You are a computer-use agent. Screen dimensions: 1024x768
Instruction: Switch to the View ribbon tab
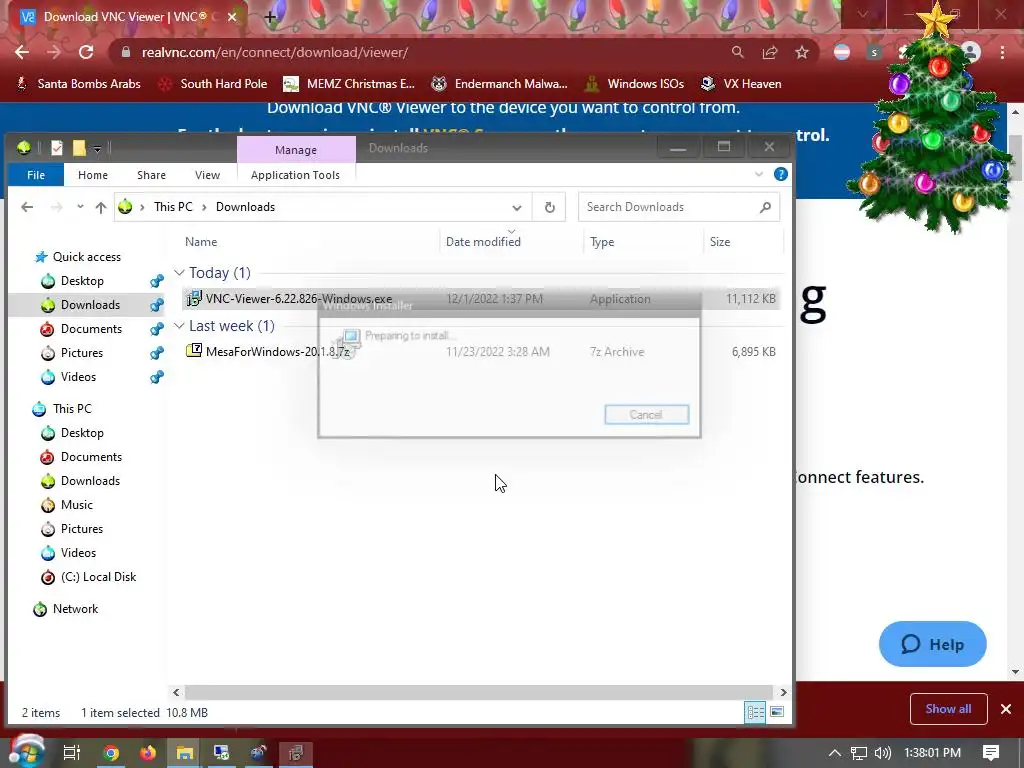click(x=207, y=175)
